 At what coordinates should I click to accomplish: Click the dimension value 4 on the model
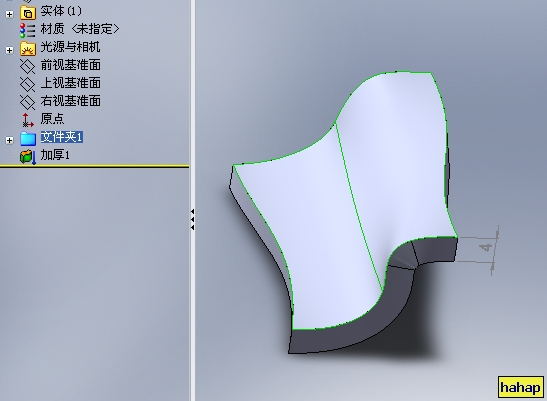(486, 247)
